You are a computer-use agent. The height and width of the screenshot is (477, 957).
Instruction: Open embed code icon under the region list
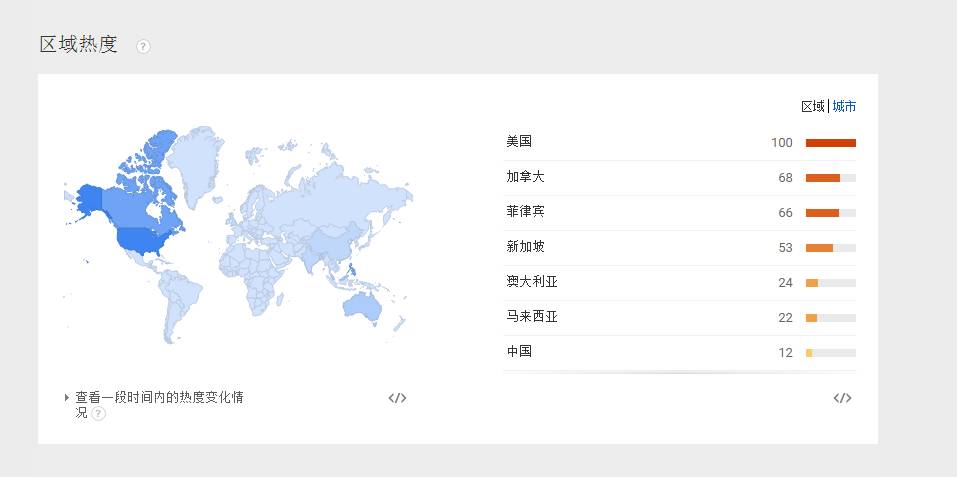tap(842, 398)
